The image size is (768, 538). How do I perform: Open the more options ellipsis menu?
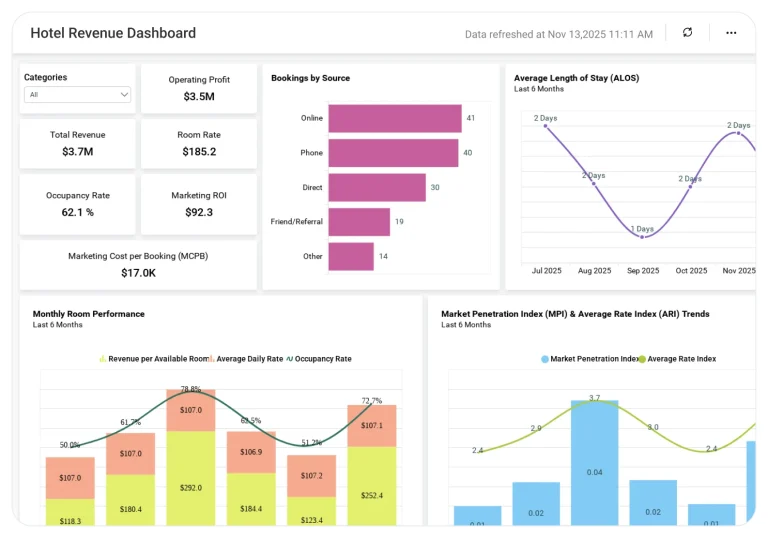(731, 33)
